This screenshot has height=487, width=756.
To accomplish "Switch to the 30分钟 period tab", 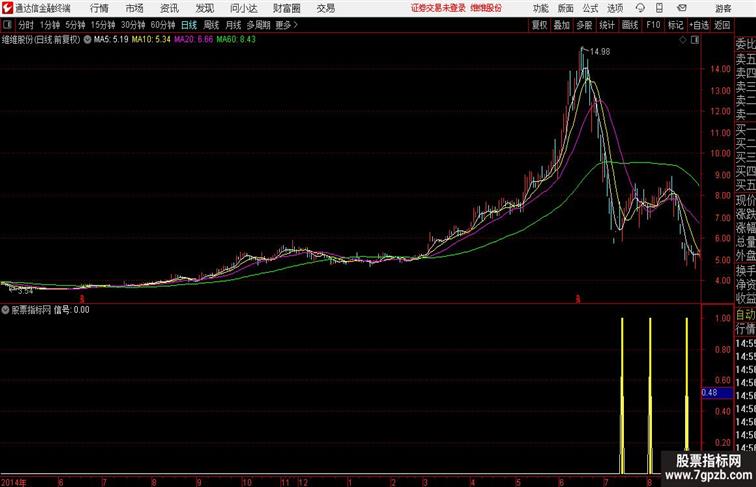I will (133, 25).
